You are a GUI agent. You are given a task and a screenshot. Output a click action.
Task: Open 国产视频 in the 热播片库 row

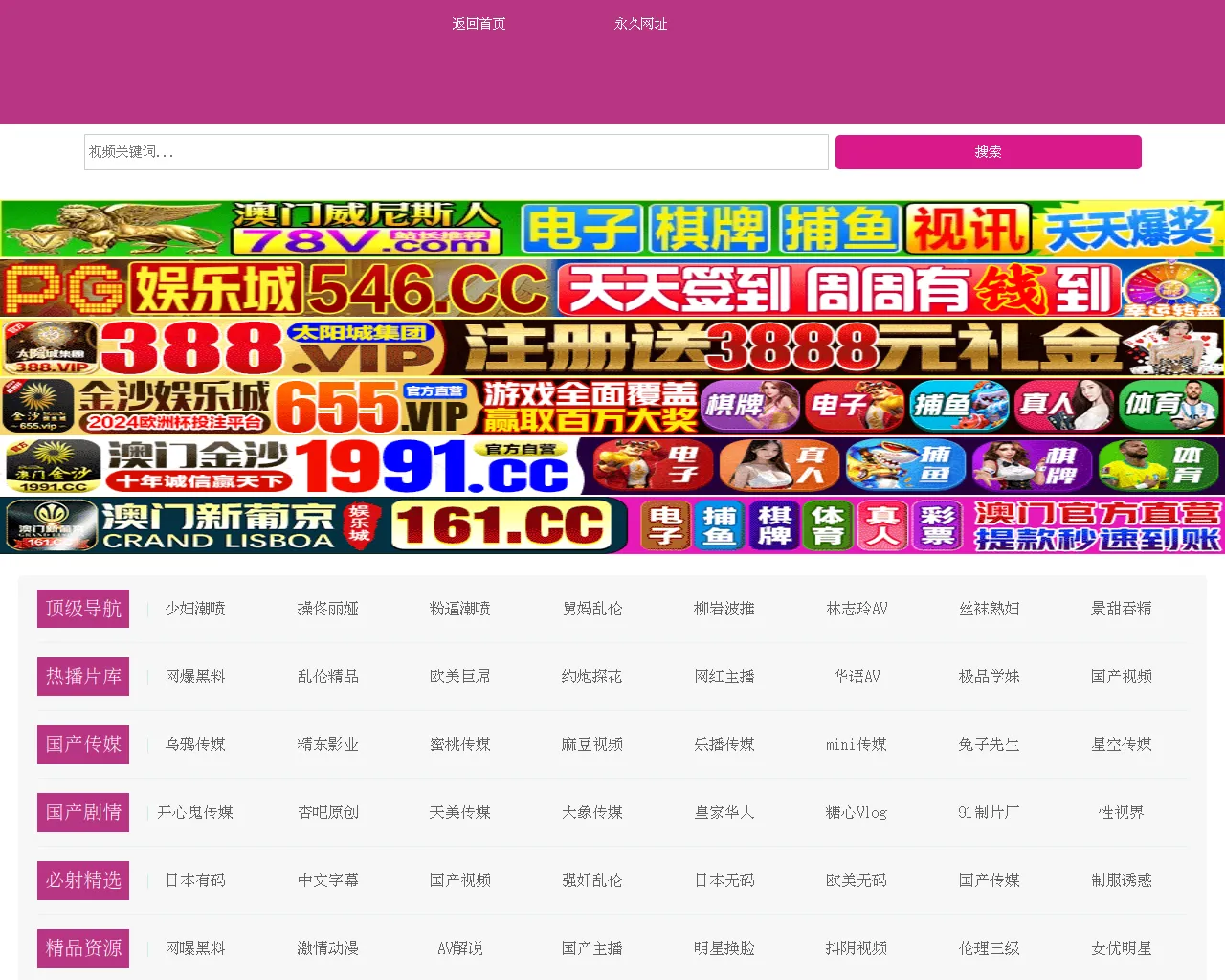[1122, 677]
